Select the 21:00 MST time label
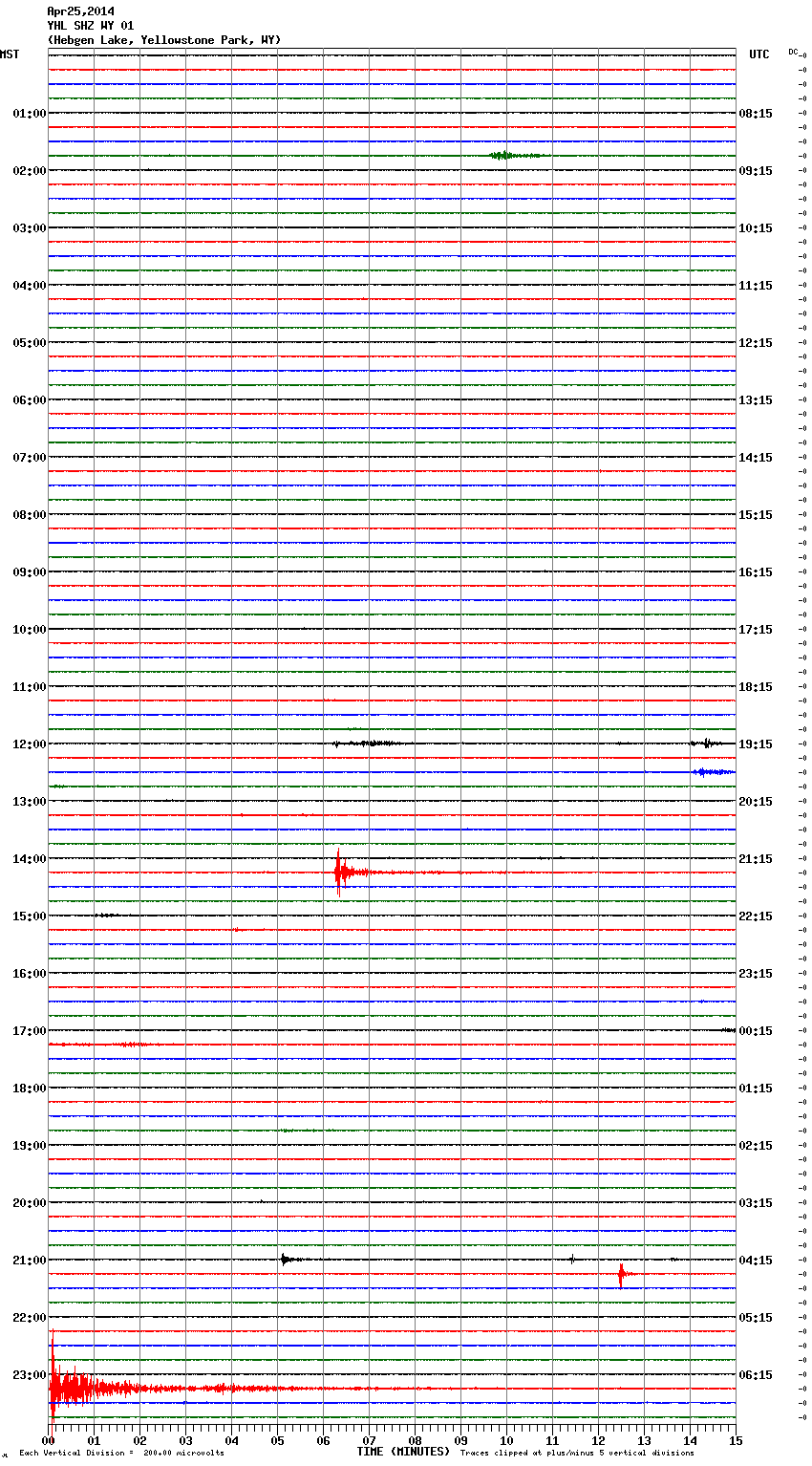The height and width of the screenshot is (1466, 812). tap(29, 1261)
